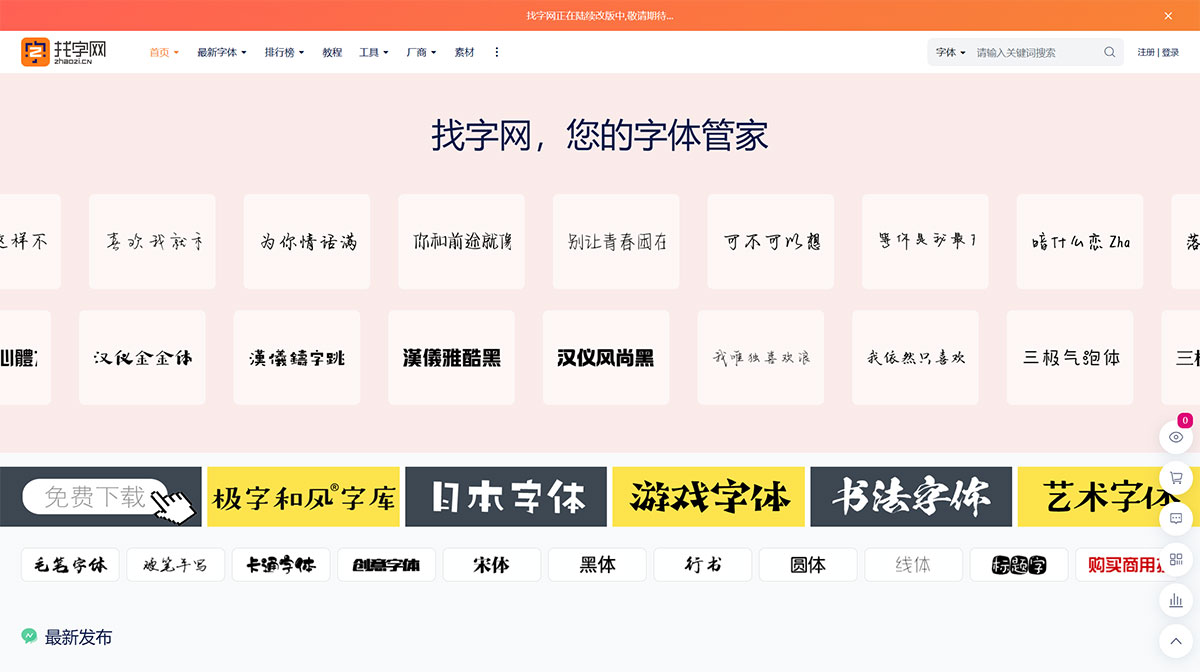
Task: Select the 黑体 category tag
Action: click(x=596, y=565)
